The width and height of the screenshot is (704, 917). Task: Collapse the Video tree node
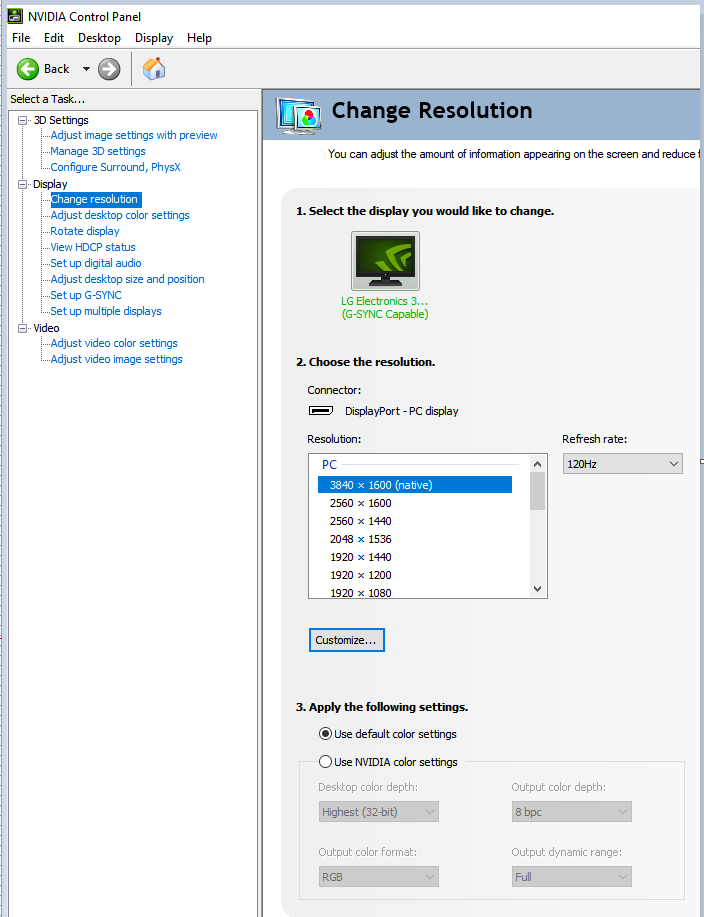coord(23,328)
